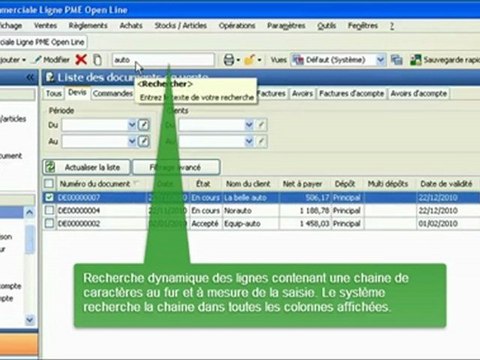Select the La belle auto client cell

251,198
